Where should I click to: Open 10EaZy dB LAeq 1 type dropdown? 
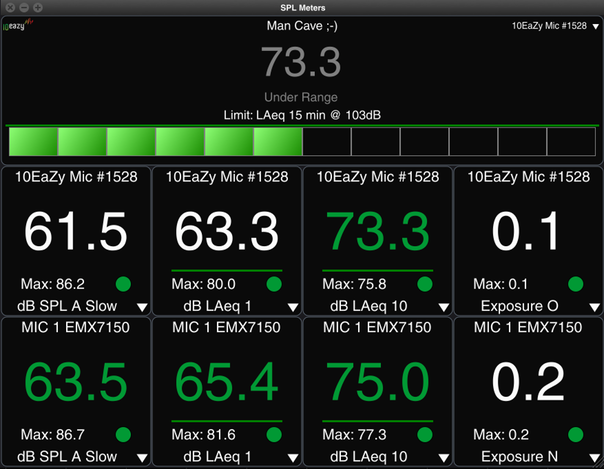(292, 307)
